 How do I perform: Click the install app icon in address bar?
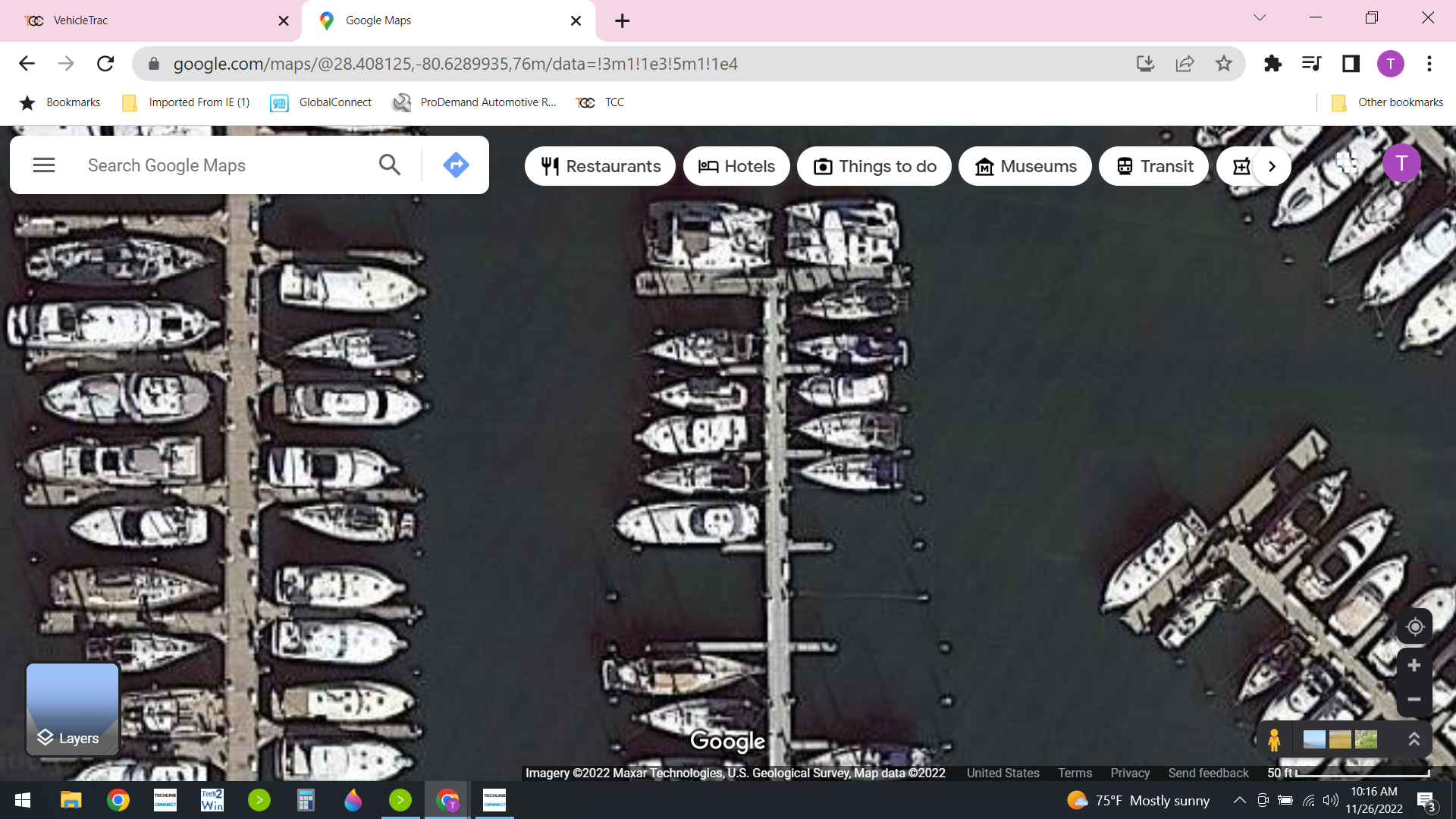pyautogui.click(x=1145, y=64)
